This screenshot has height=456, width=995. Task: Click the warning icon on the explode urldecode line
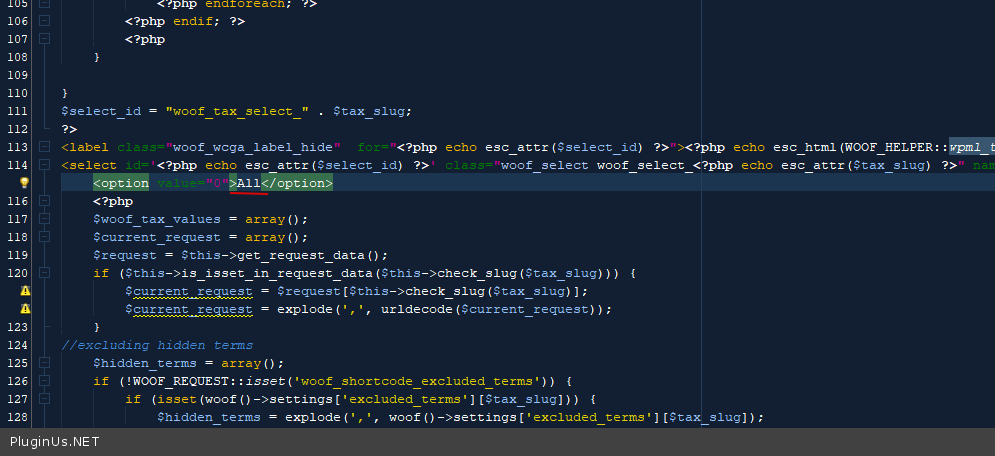[25, 309]
